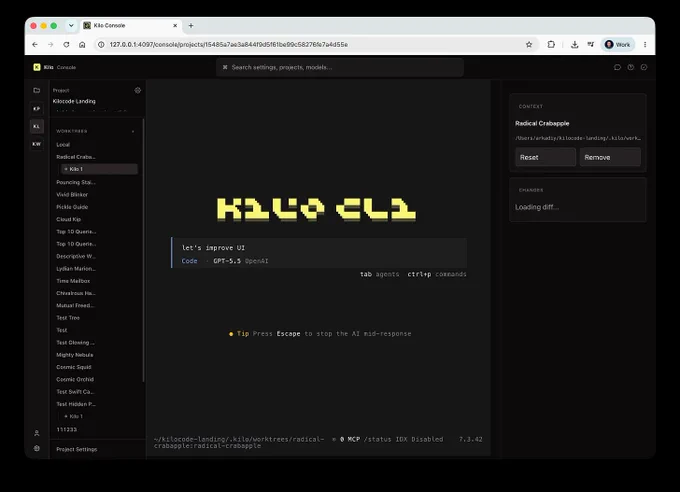Screen dimensions: 680x492
Task: Open Project Settings at the sidebar bottom
Action: pyautogui.click(x=77, y=449)
